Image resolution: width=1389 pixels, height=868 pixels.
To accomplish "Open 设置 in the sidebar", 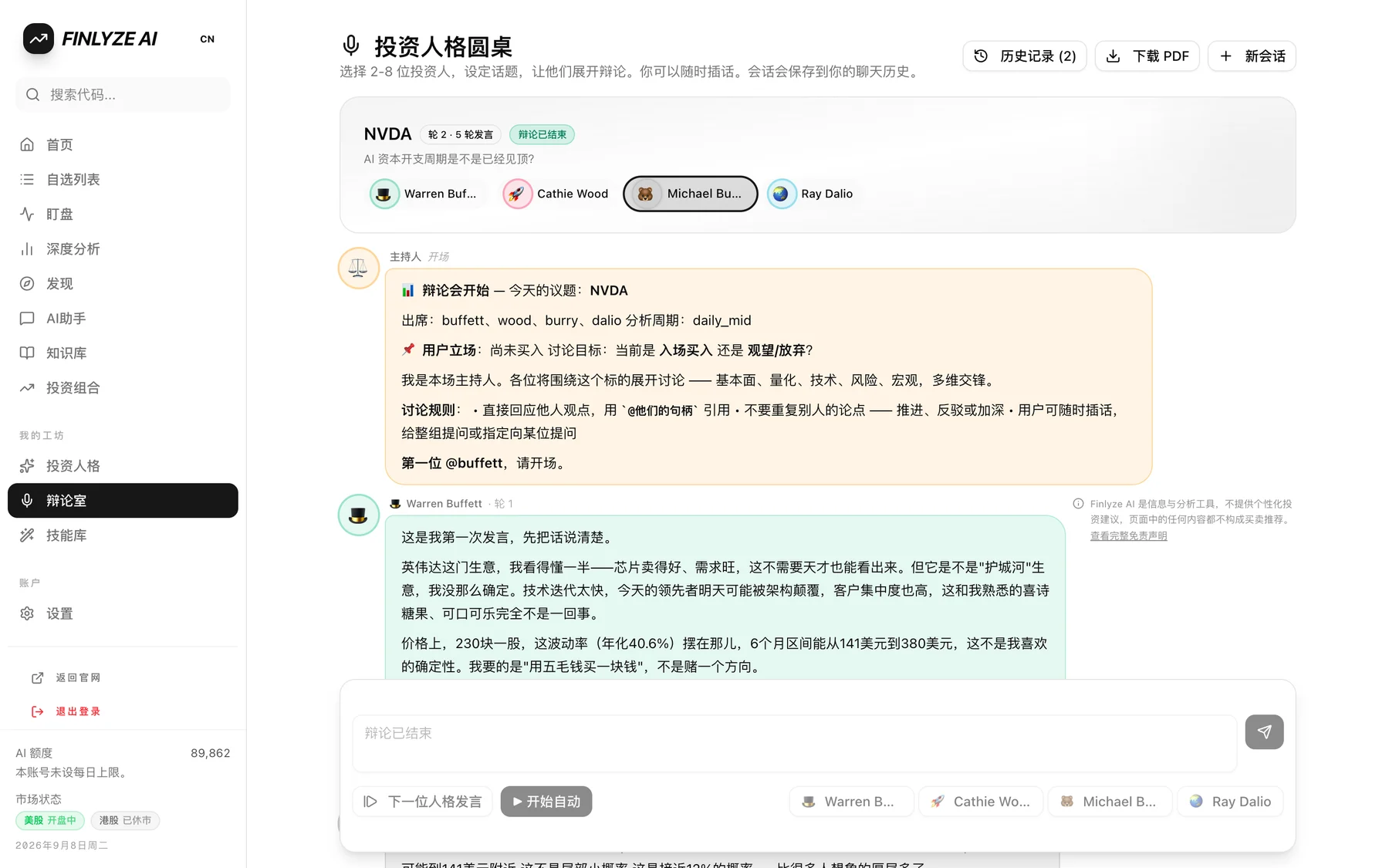I will pyautogui.click(x=123, y=613).
